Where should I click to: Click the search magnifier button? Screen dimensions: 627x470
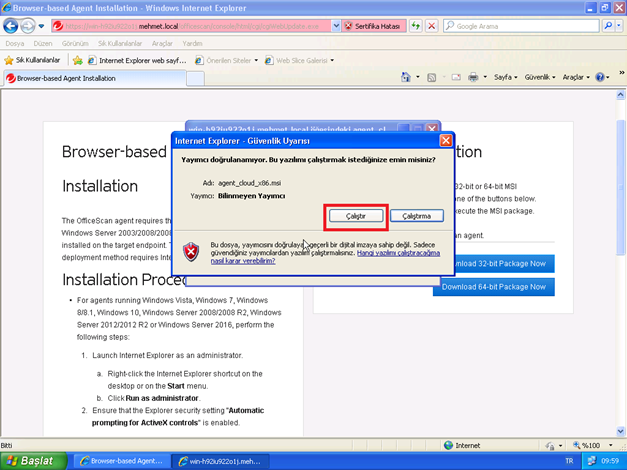tap(608, 26)
